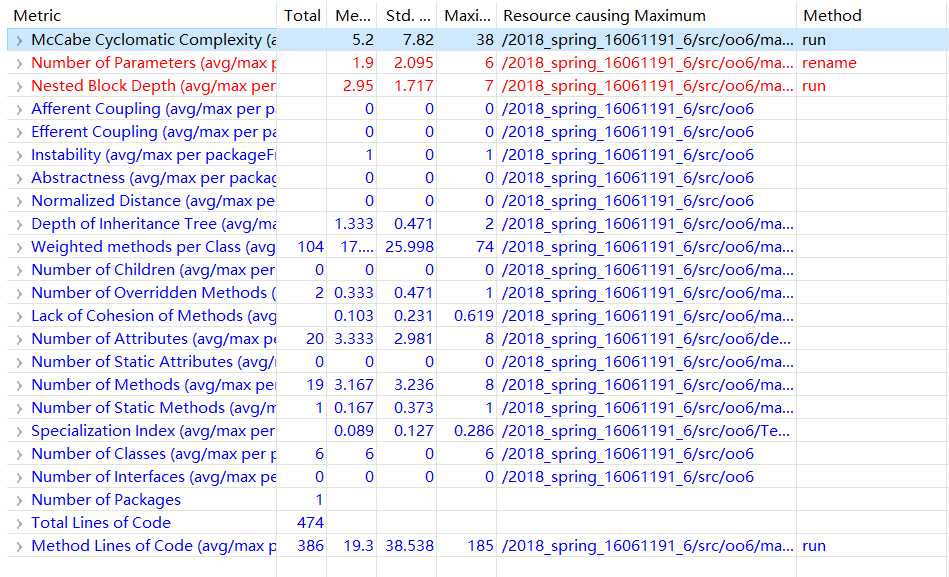Select Number of Parameters metric name

pos(154,63)
